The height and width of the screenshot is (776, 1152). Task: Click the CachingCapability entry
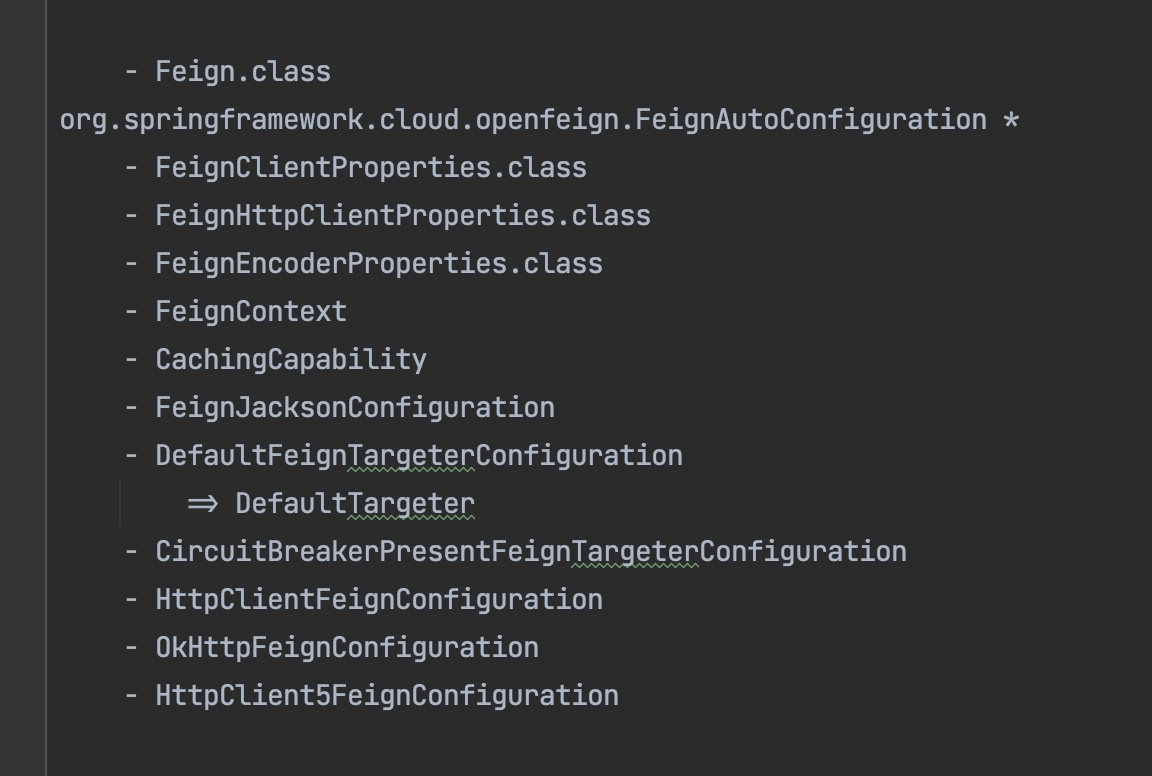click(290, 360)
